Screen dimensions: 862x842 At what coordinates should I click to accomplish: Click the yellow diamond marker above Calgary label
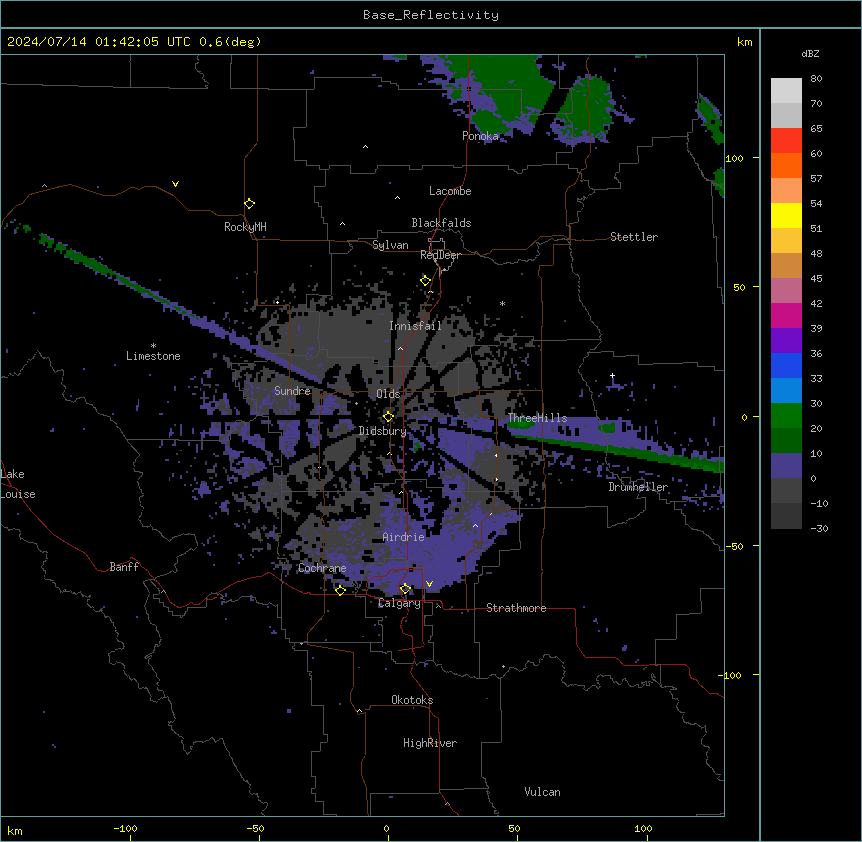coord(405,589)
